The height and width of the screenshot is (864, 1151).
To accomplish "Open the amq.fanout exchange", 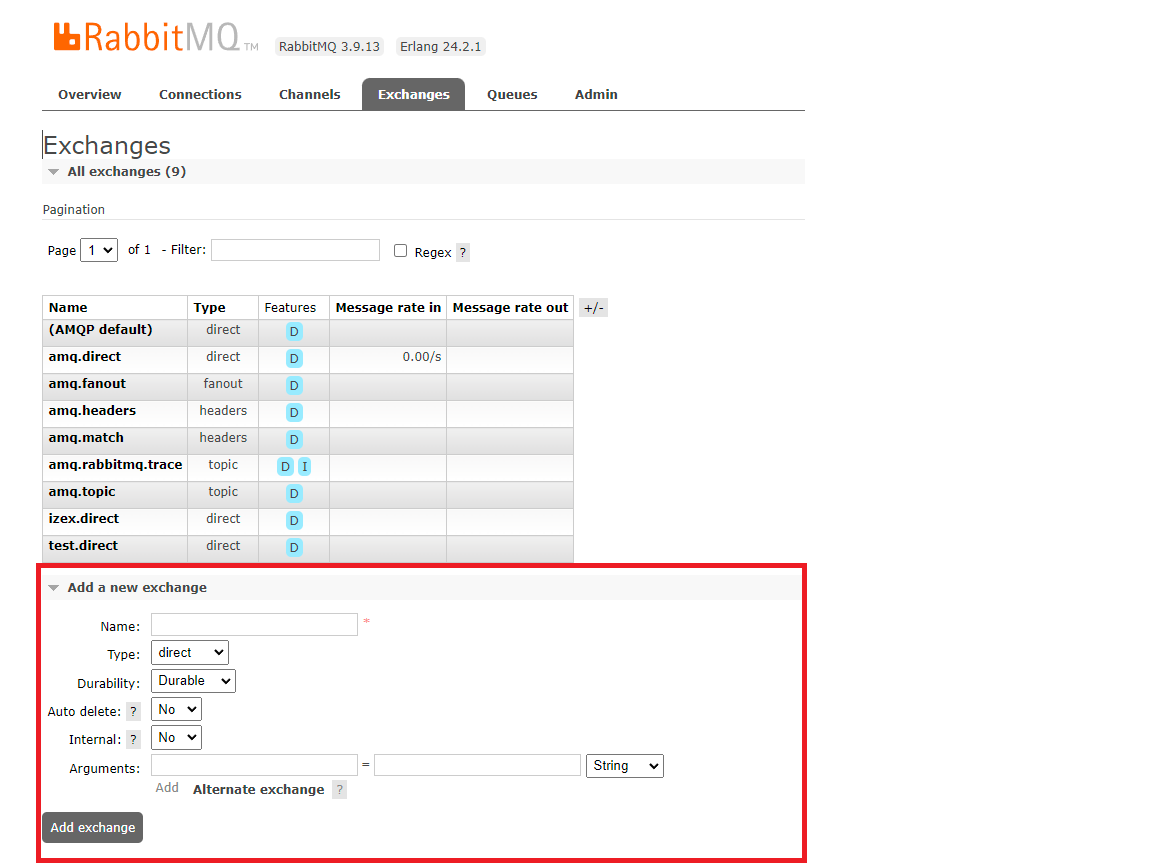I will point(87,384).
